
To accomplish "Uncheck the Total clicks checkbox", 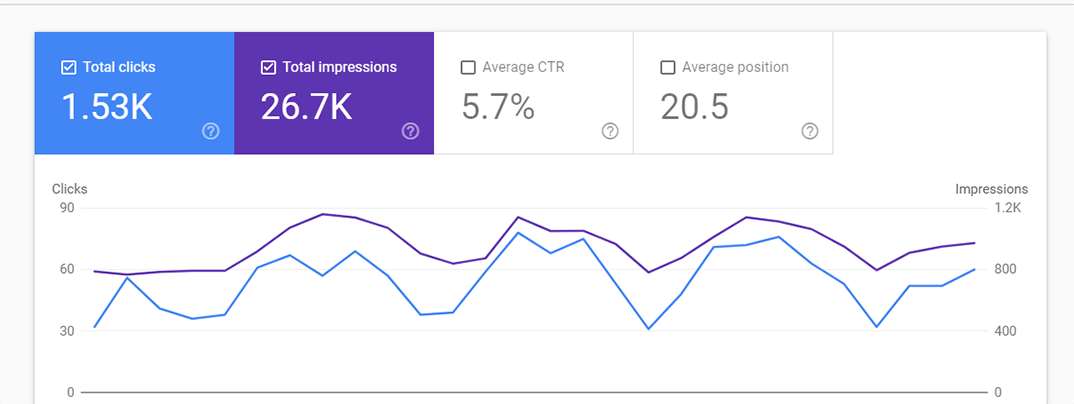I will coord(68,68).
